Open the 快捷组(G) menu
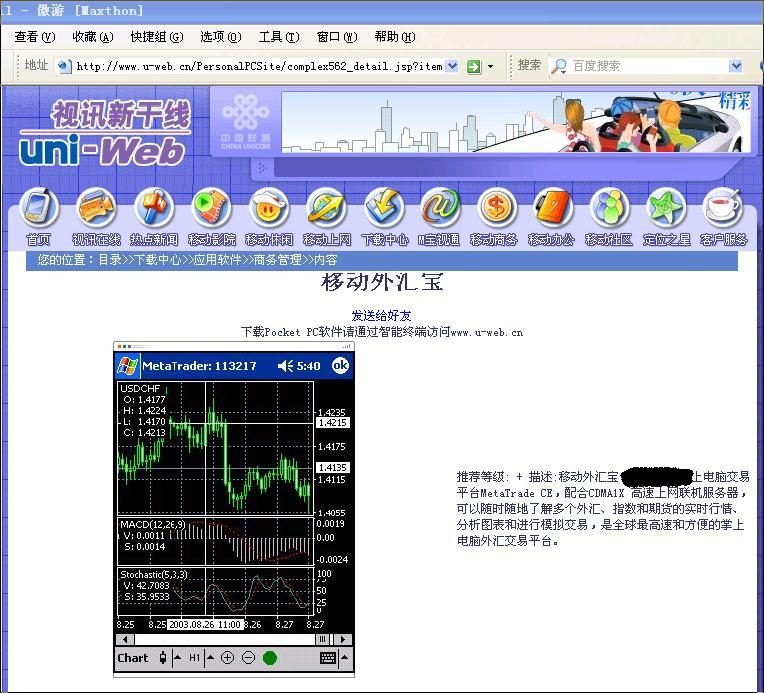The width and height of the screenshot is (764, 693). point(156,37)
